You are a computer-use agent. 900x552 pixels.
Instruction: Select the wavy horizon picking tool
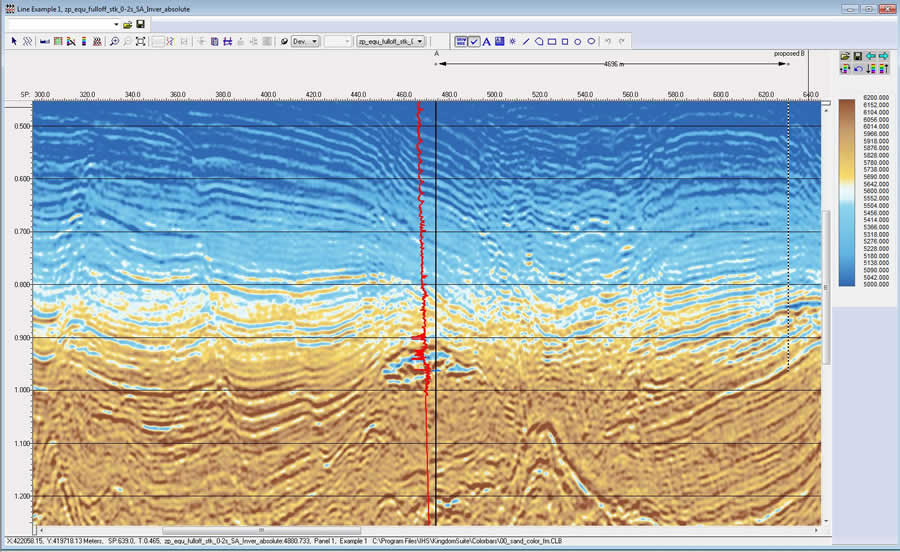(x=28, y=41)
